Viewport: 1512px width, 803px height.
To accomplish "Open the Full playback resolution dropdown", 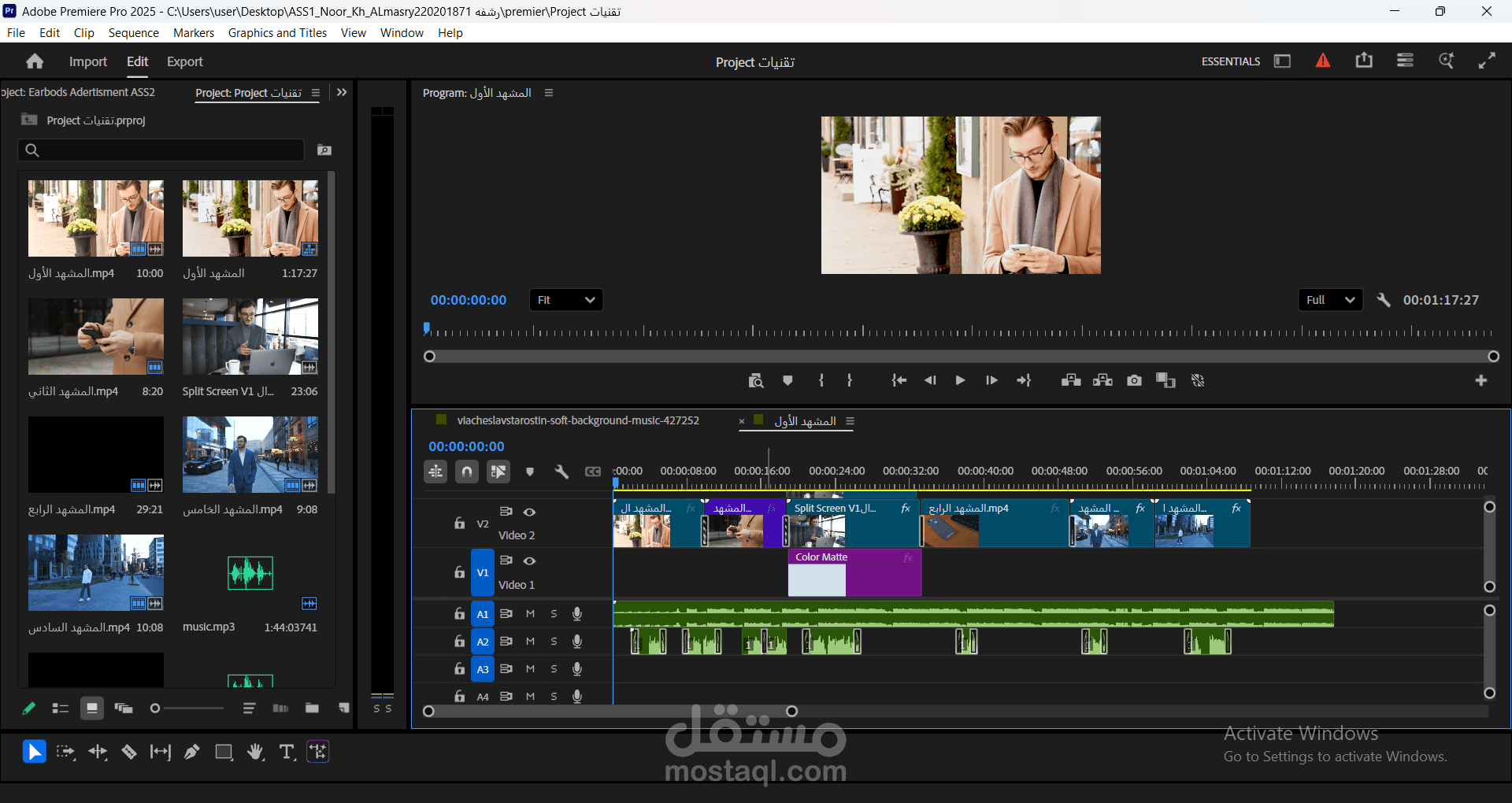I will click(1331, 300).
